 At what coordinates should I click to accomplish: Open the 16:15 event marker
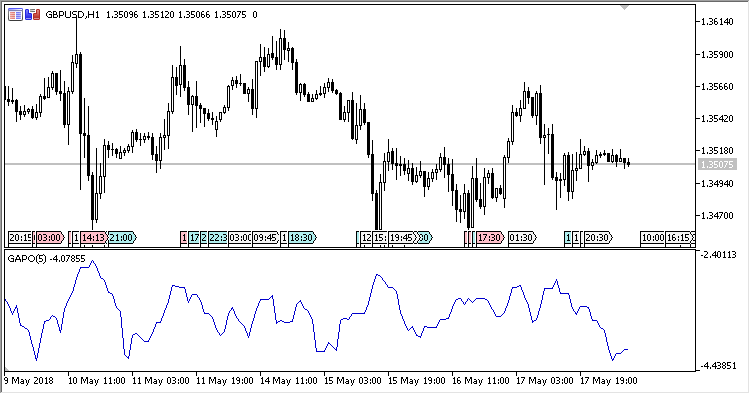coord(679,238)
